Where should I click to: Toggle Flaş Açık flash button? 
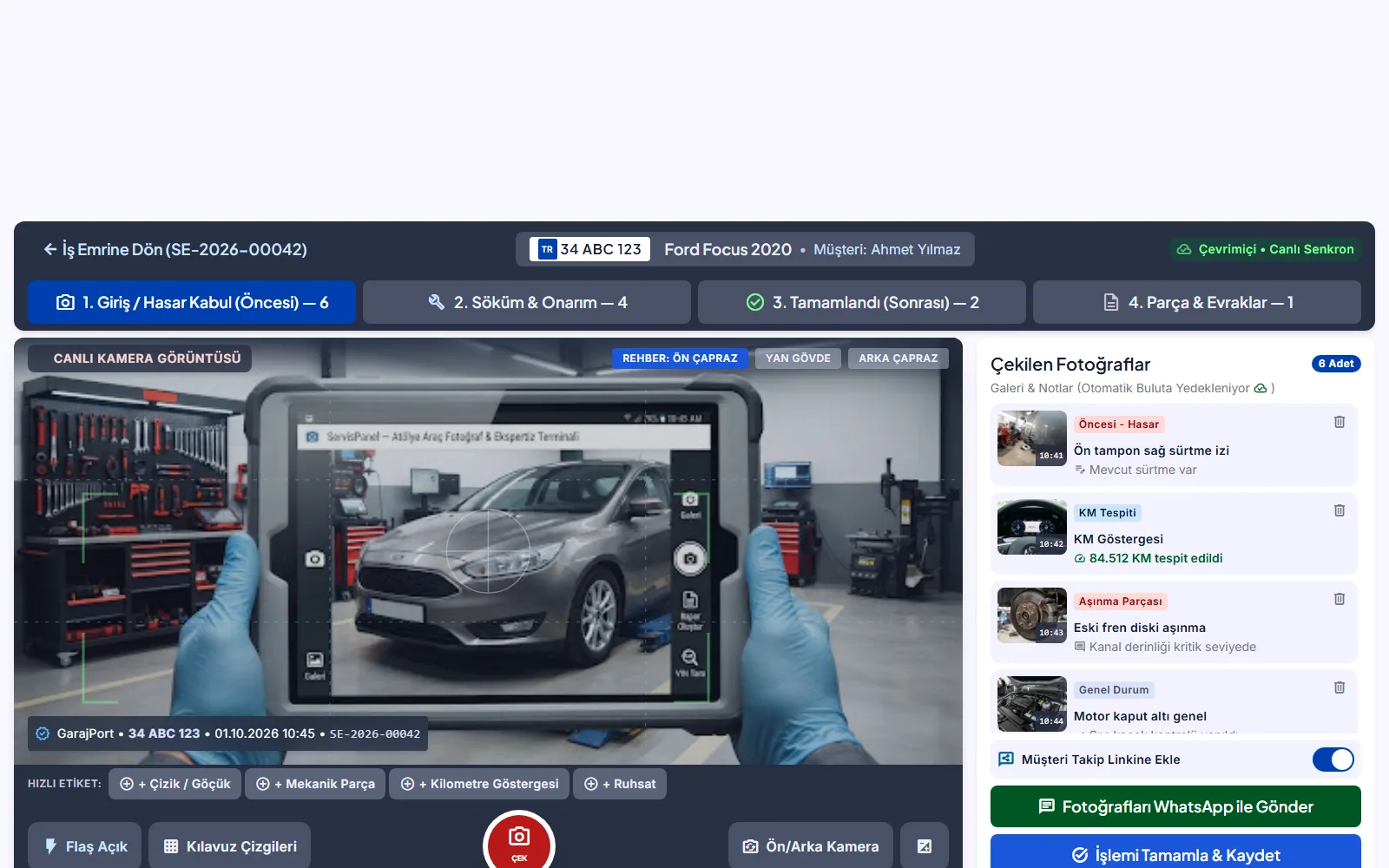(85, 846)
